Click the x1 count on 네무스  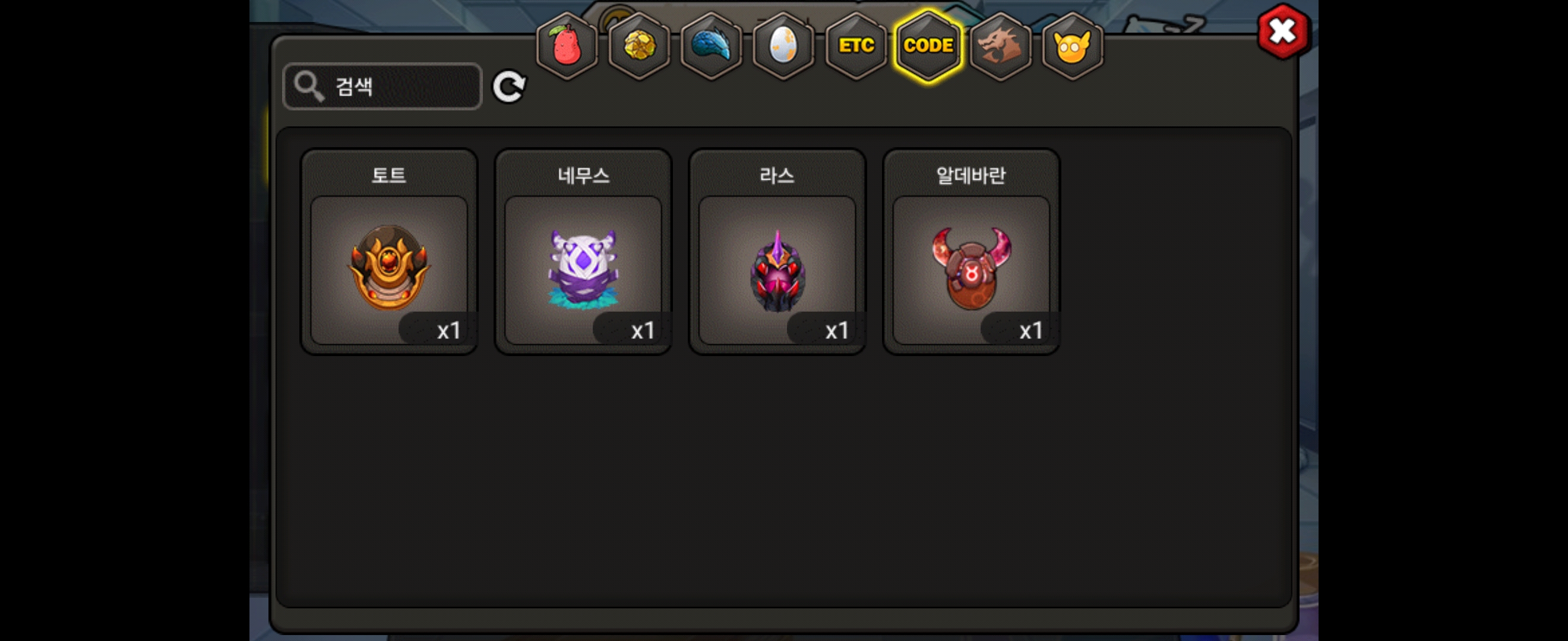pyautogui.click(x=643, y=331)
